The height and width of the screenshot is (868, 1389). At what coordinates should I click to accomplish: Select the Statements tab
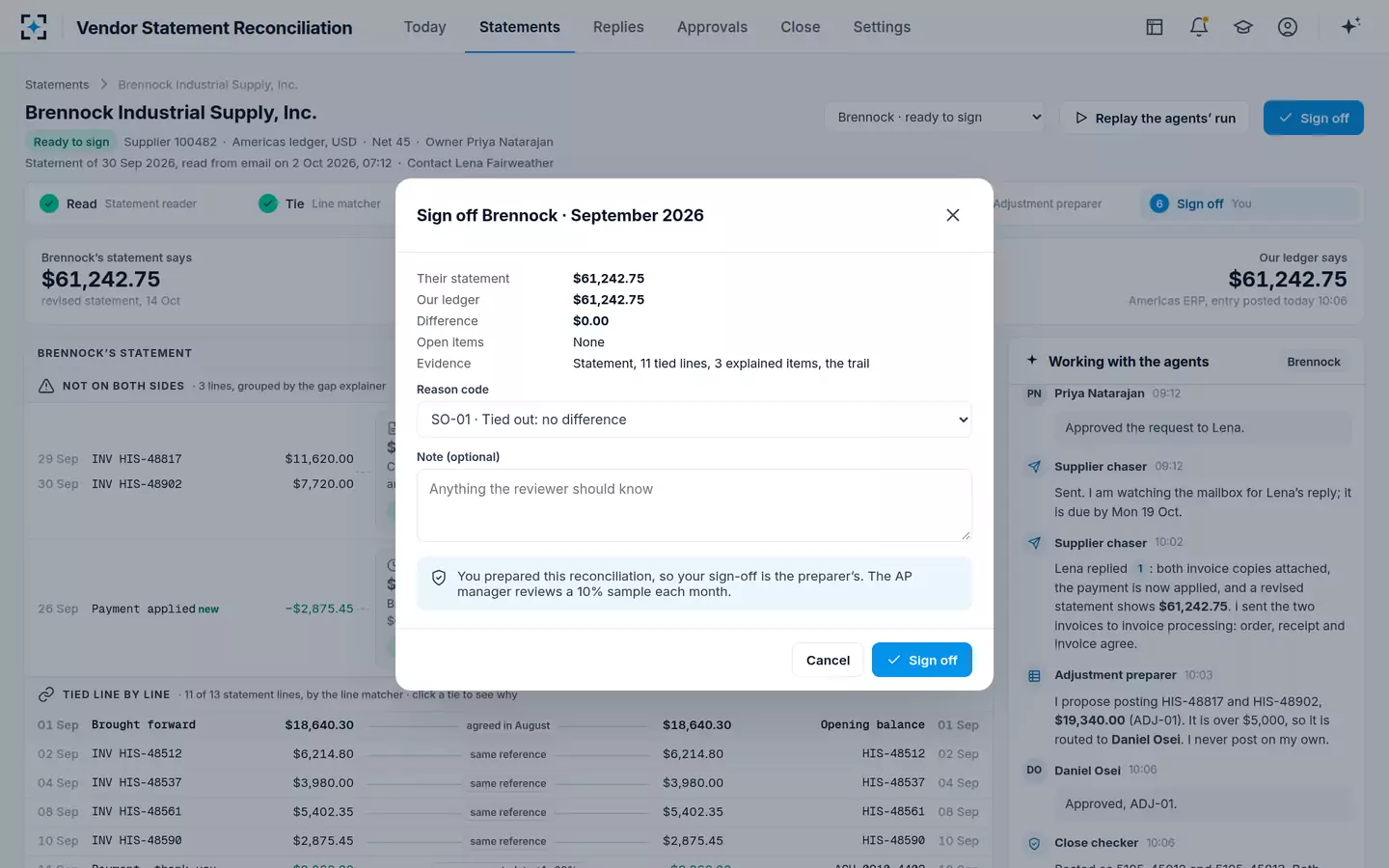(520, 27)
